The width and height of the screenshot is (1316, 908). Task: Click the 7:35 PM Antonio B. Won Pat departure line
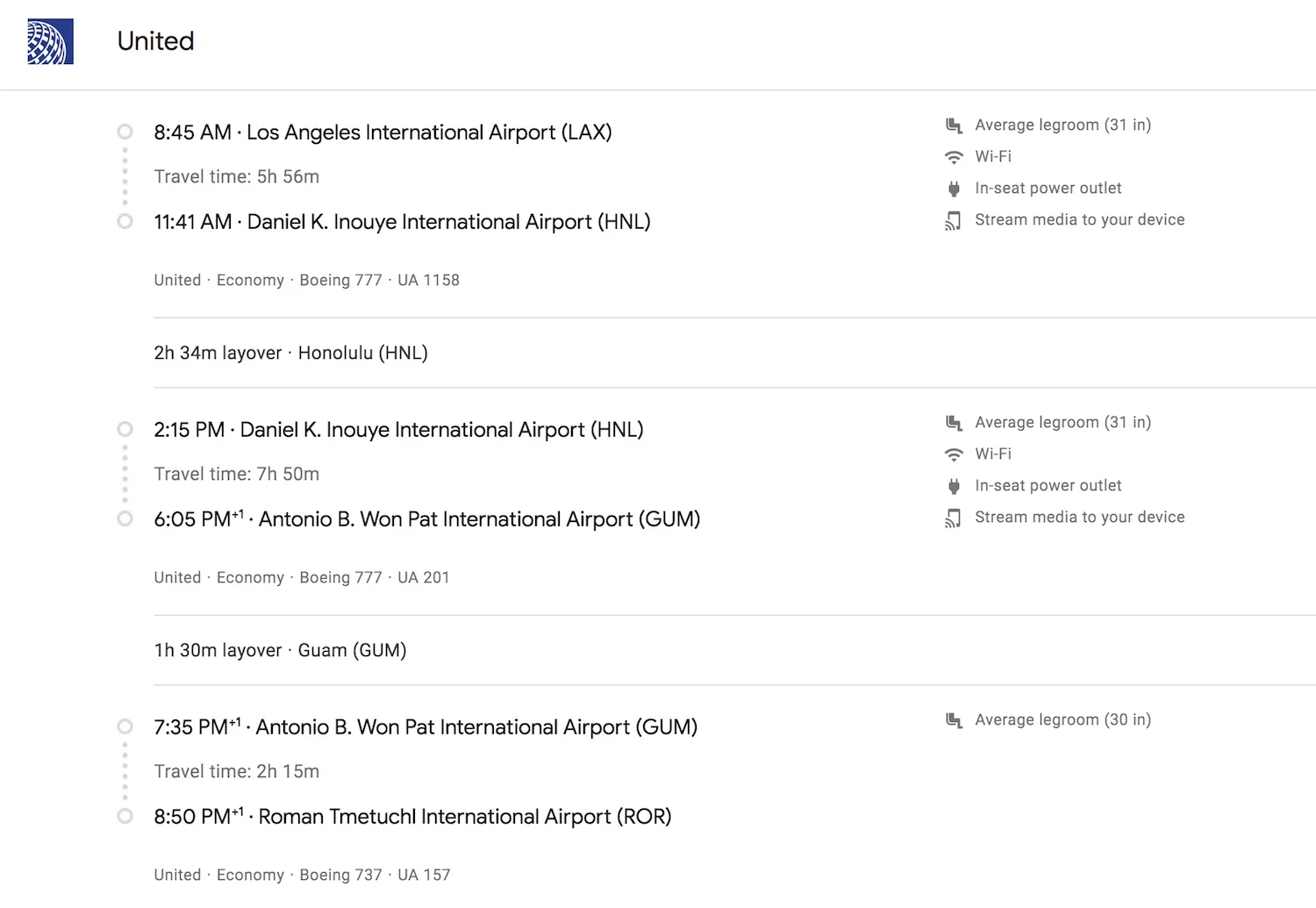[x=426, y=727]
